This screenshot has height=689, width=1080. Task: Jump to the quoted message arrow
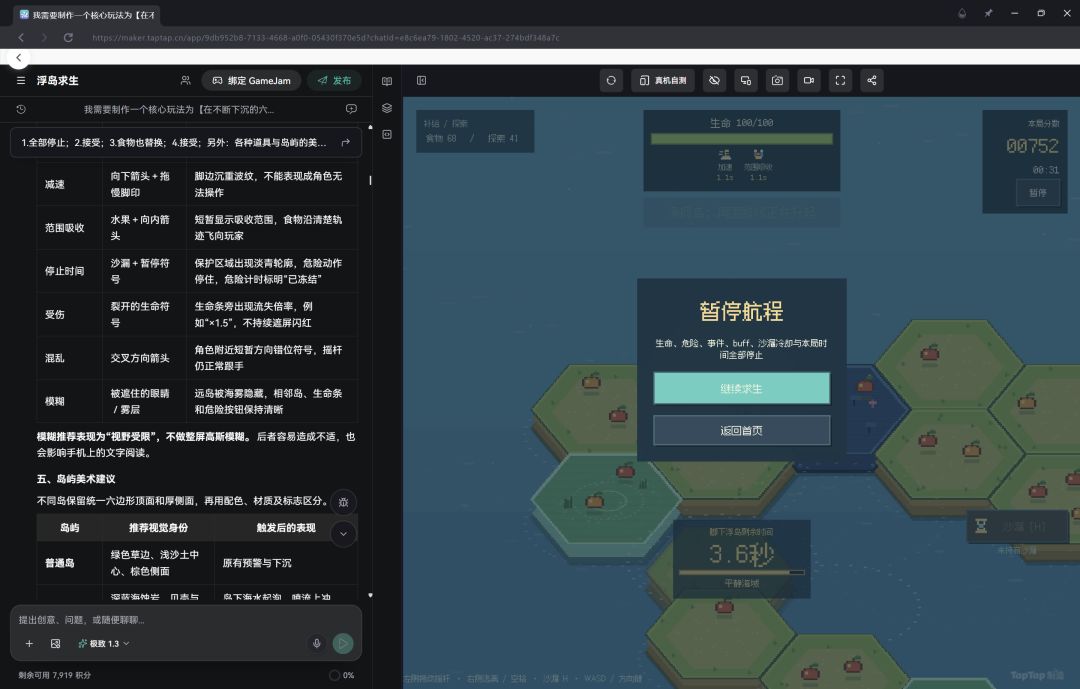click(x=346, y=143)
